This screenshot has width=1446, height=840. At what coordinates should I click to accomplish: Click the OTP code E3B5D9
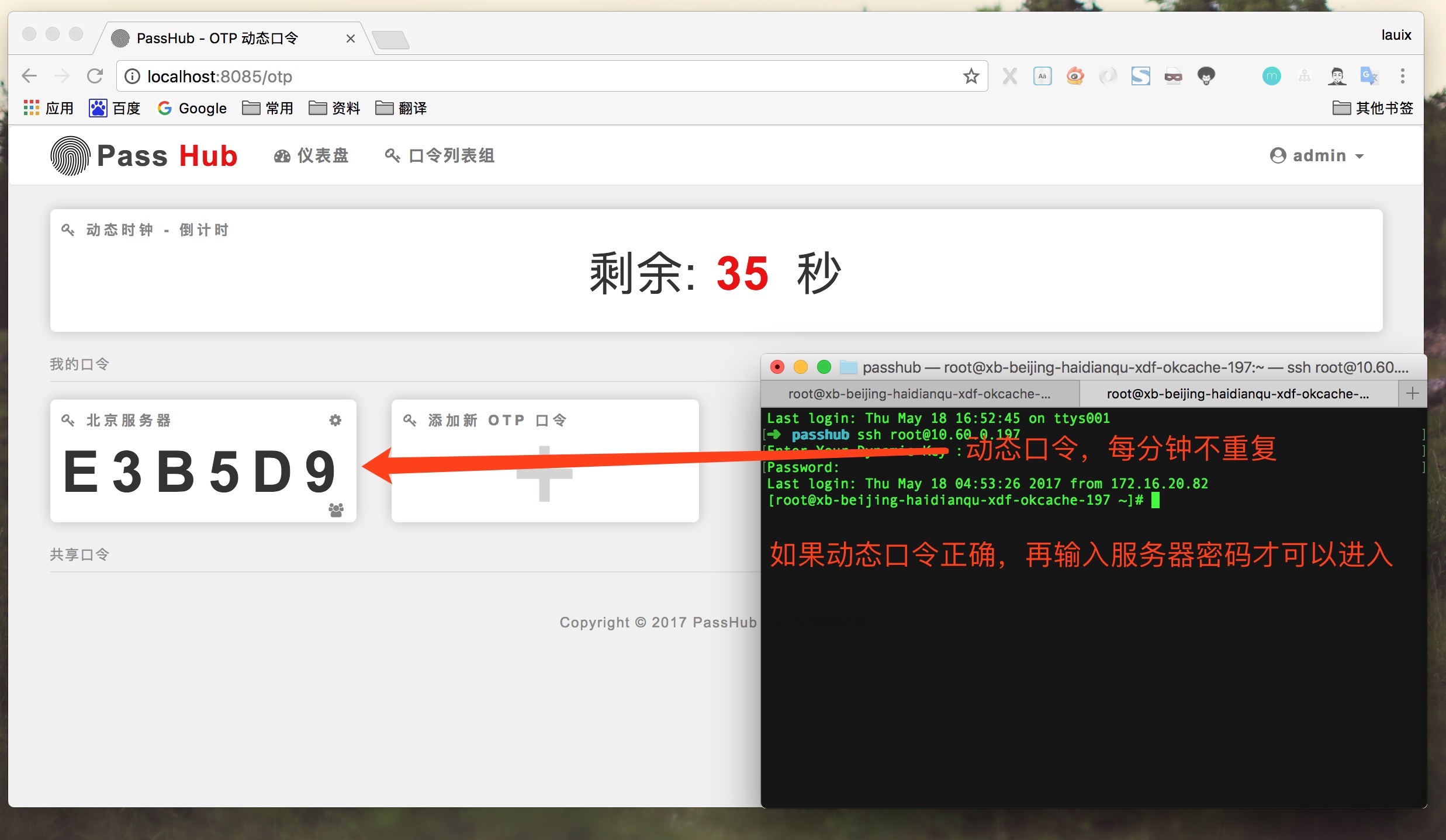click(x=199, y=471)
